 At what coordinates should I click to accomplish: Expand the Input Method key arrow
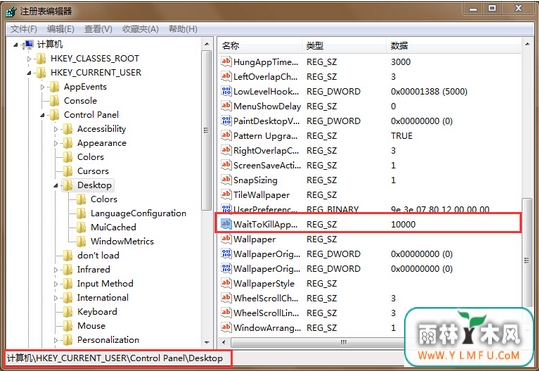coord(56,284)
